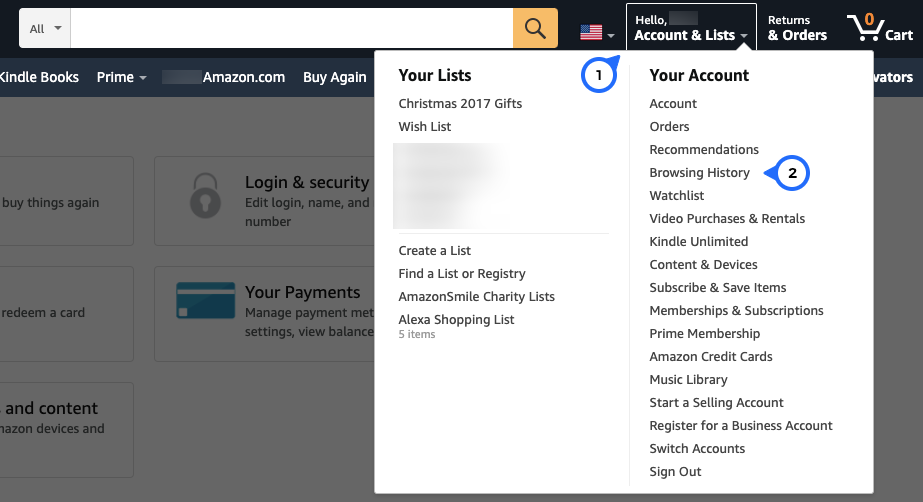Open the Prime dropdown in navigation bar
923x502 pixels.
[121, 77]
